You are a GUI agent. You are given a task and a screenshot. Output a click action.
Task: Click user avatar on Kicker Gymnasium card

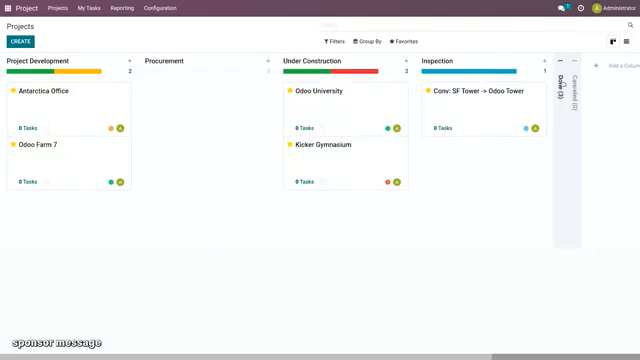[397, 182]
